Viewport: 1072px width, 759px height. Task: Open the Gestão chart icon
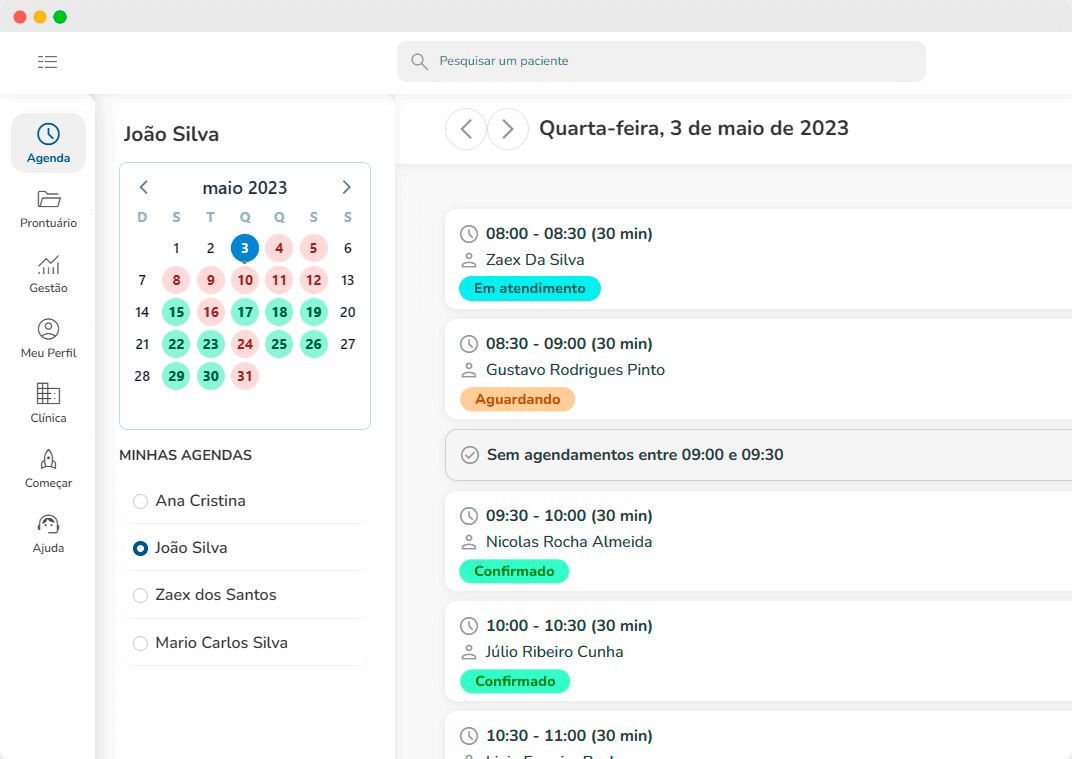point(48,265)
